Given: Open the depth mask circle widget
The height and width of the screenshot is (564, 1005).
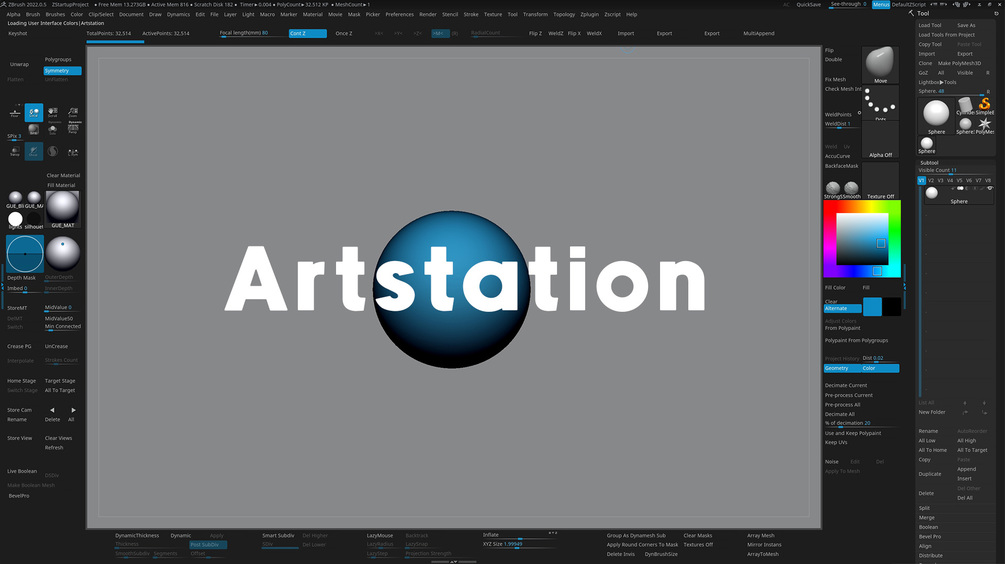Looking at the screenshot, I should click(25, 254).
